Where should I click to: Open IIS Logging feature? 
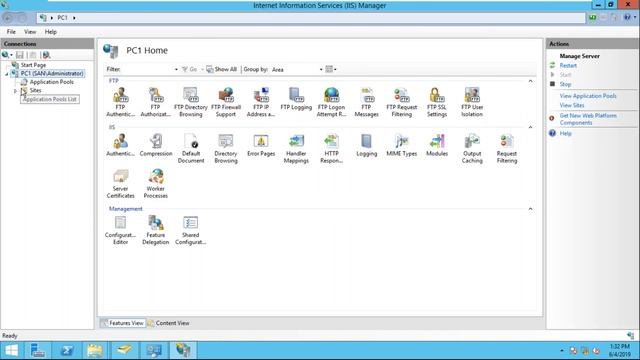tap(366, 145)
